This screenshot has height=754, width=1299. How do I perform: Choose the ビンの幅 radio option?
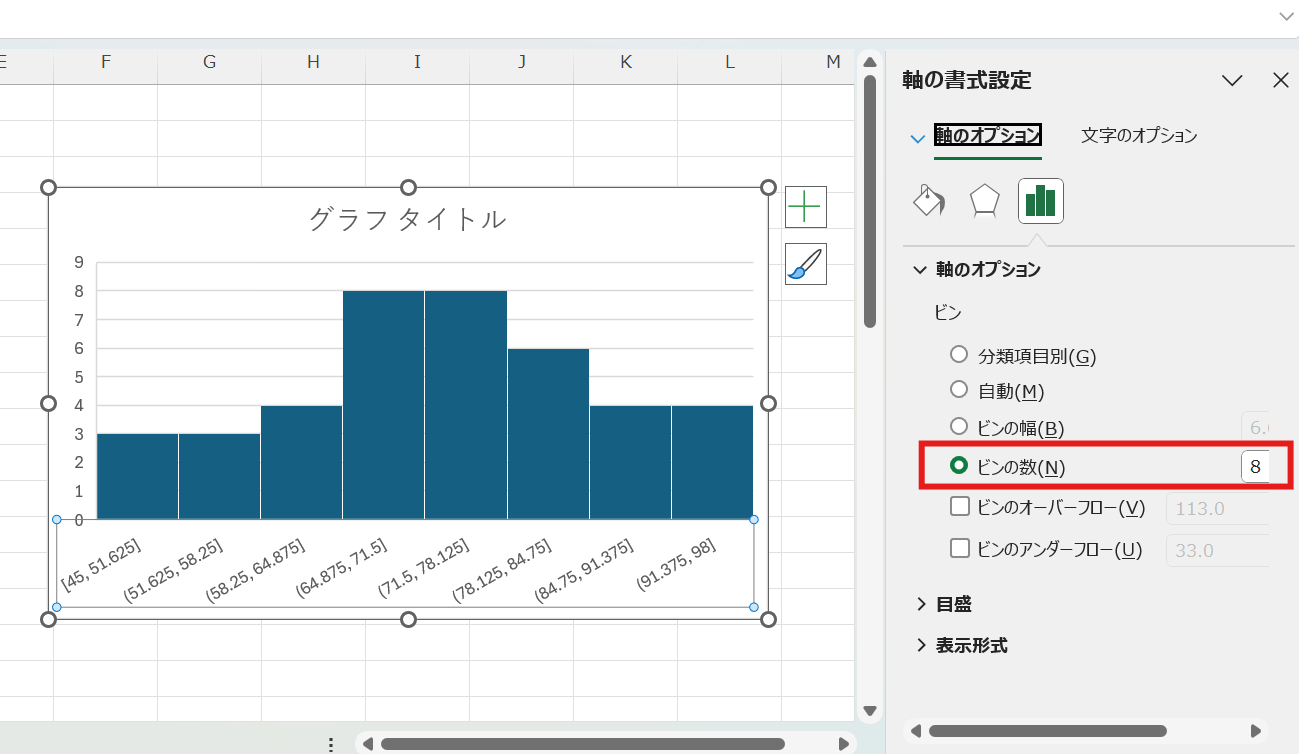click(959, 428)
